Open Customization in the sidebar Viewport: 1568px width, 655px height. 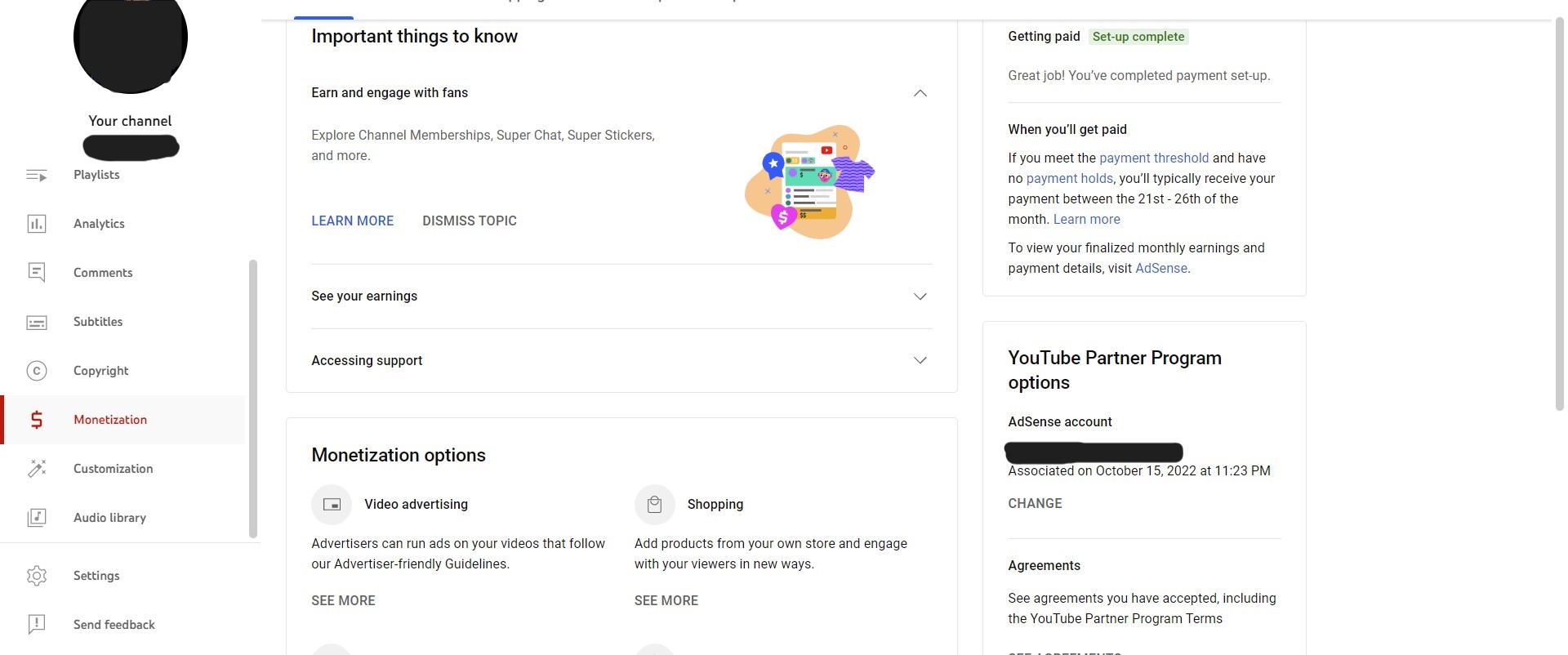click(x=122, y=469)
